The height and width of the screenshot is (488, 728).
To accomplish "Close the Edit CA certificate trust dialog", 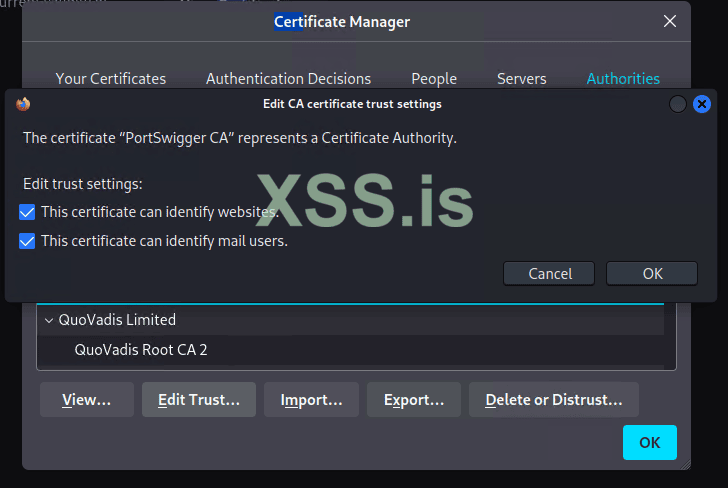I will coord(702,103).
